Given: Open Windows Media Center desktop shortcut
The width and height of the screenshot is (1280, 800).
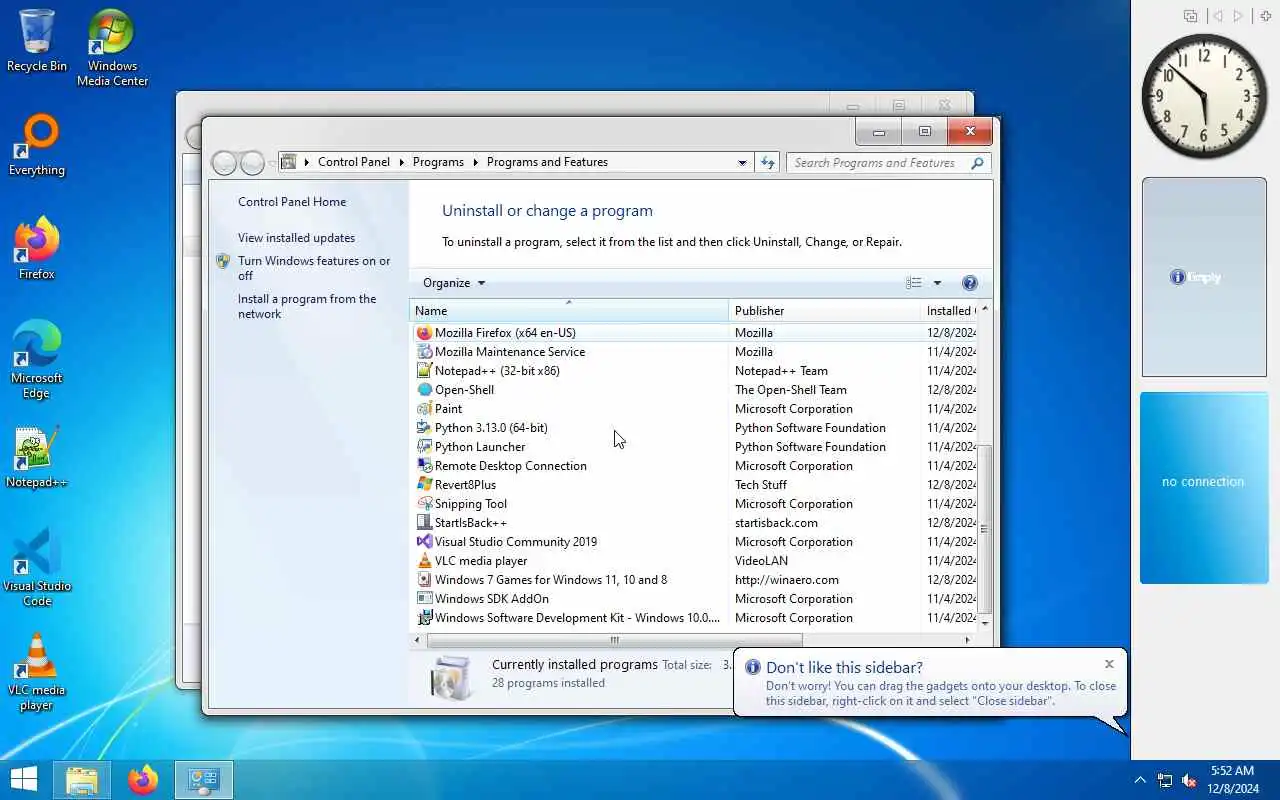Looking at the screenshot, I should pos(112,48).
